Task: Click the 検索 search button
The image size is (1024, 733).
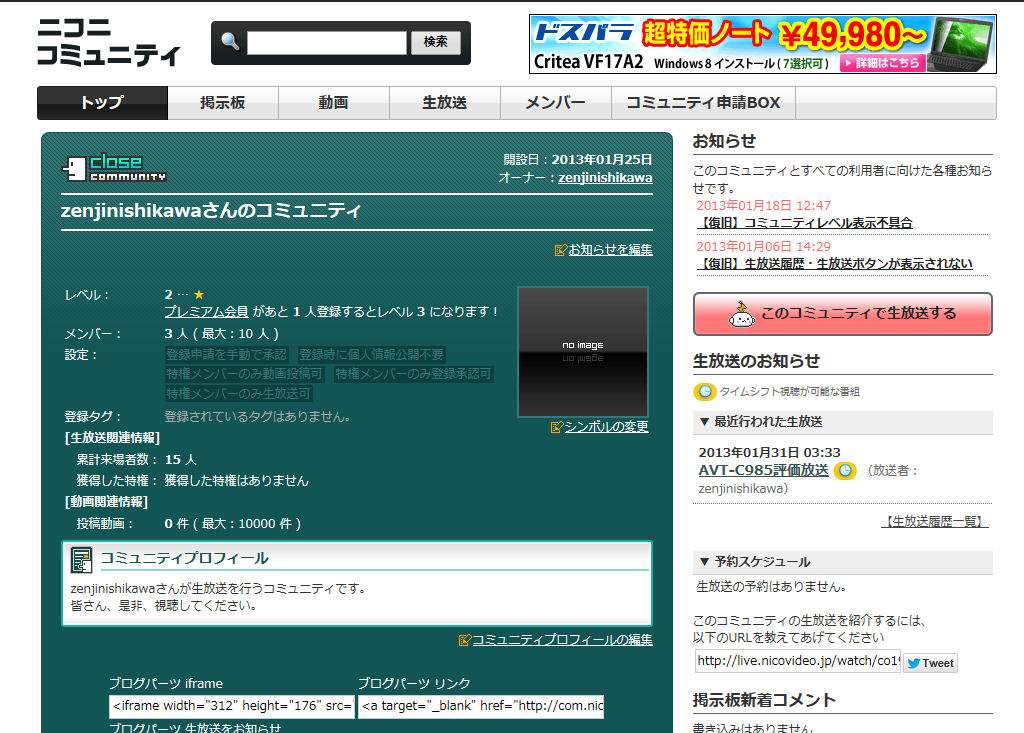Action: tap(436, 42)
